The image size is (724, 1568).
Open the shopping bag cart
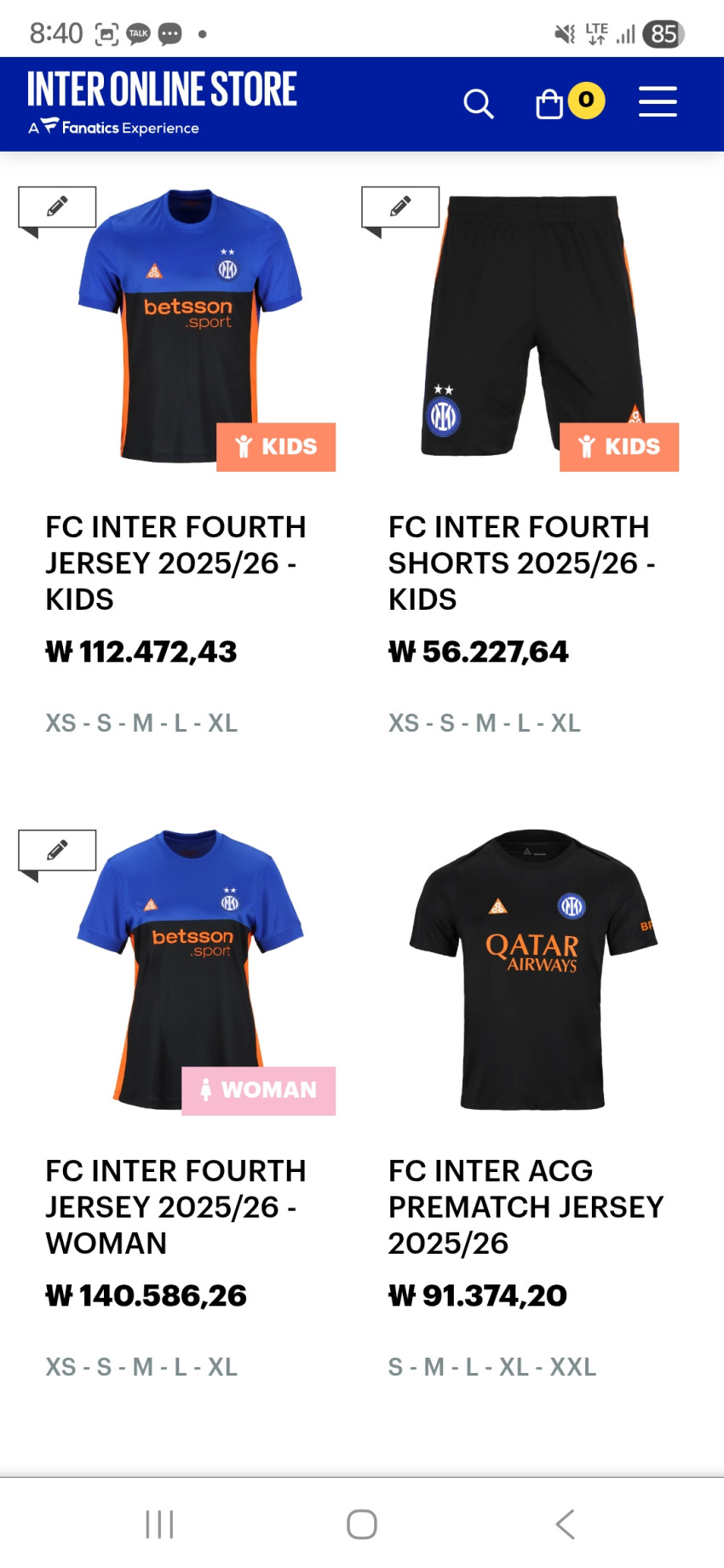[x=549, y=104]
